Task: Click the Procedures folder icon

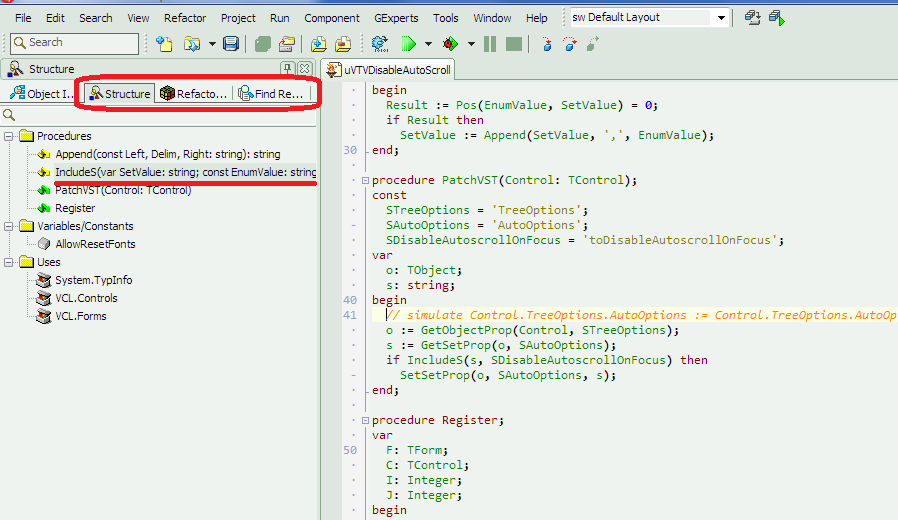Action: pos(26,136)
